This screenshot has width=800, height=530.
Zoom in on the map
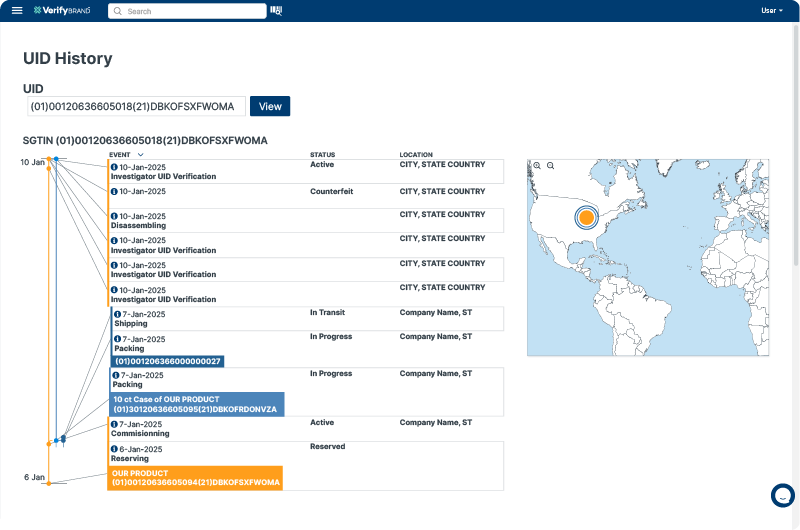pyautogui.click(x=537, y=166)
